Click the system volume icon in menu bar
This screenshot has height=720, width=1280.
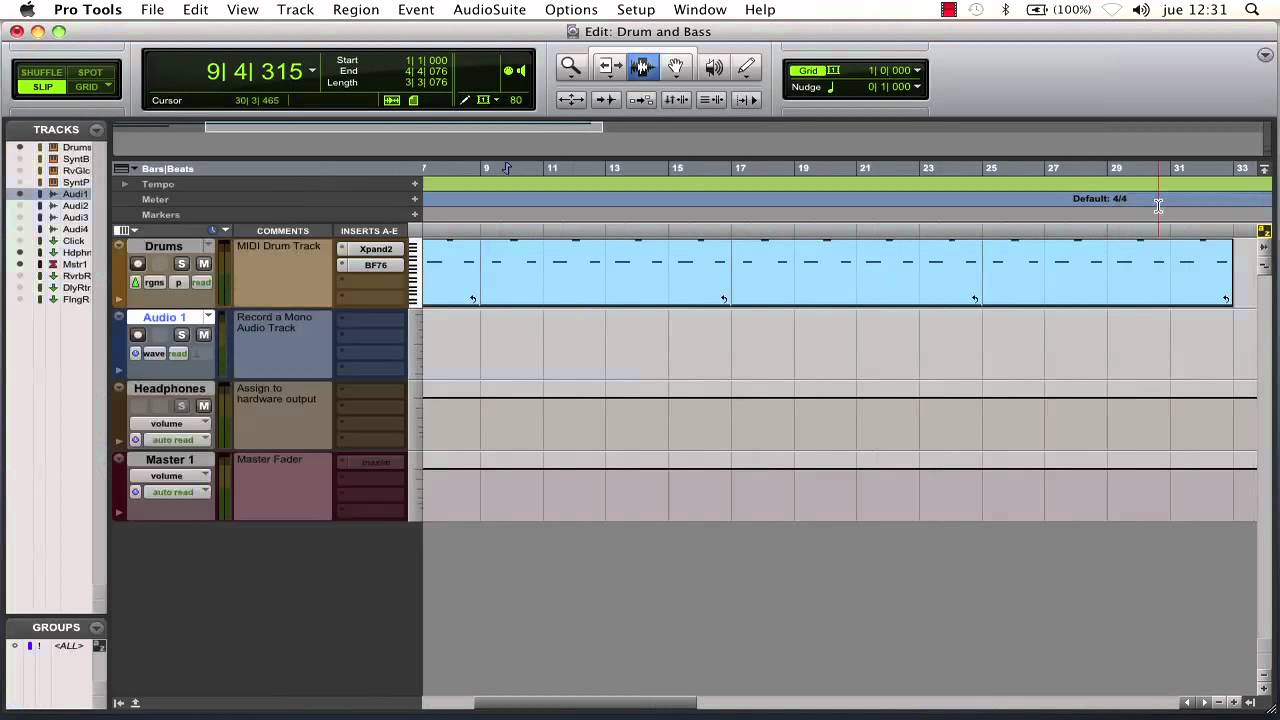[1141, 10]
